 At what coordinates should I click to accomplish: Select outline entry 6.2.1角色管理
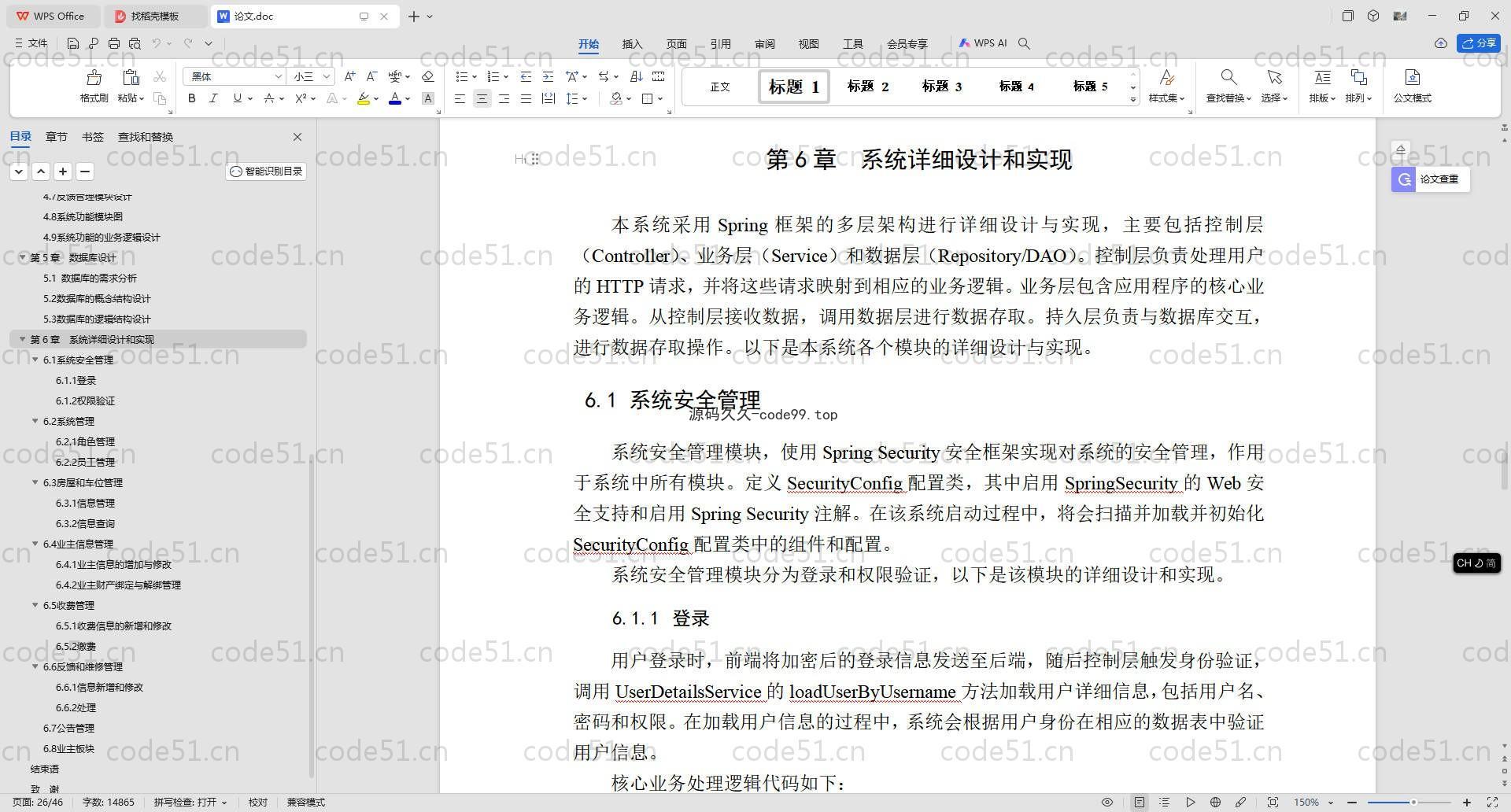(85, 441)
